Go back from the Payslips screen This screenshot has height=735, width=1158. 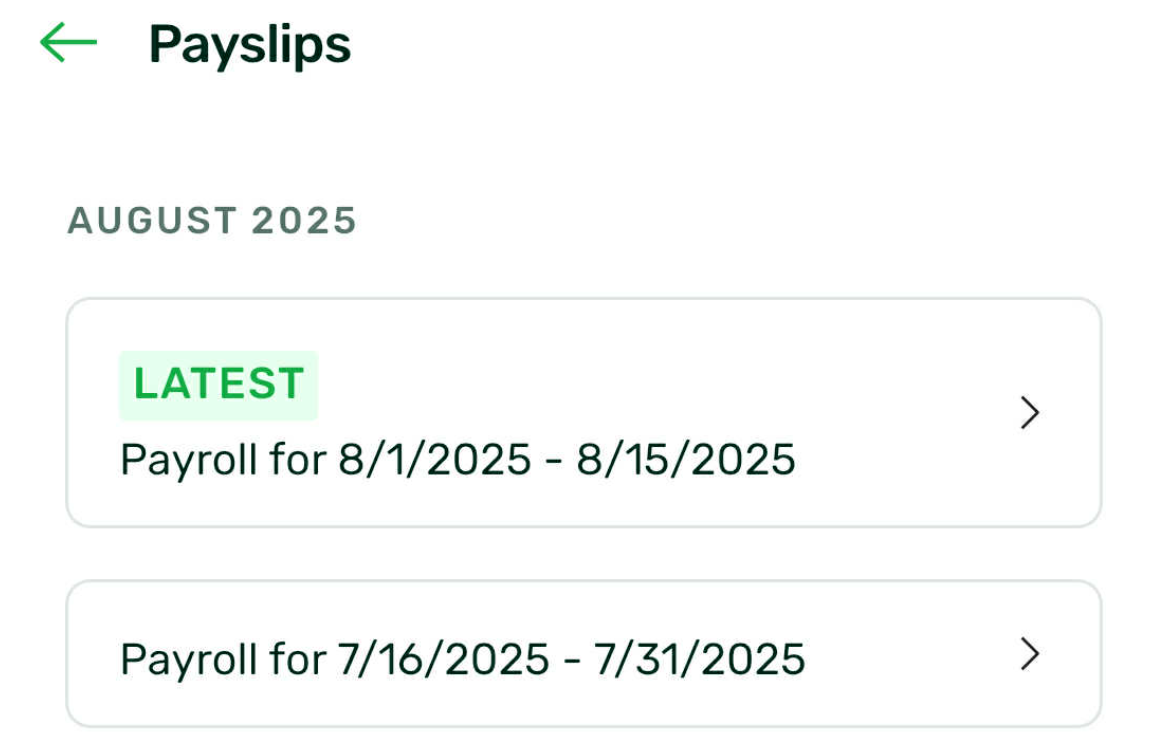[68, 43]
